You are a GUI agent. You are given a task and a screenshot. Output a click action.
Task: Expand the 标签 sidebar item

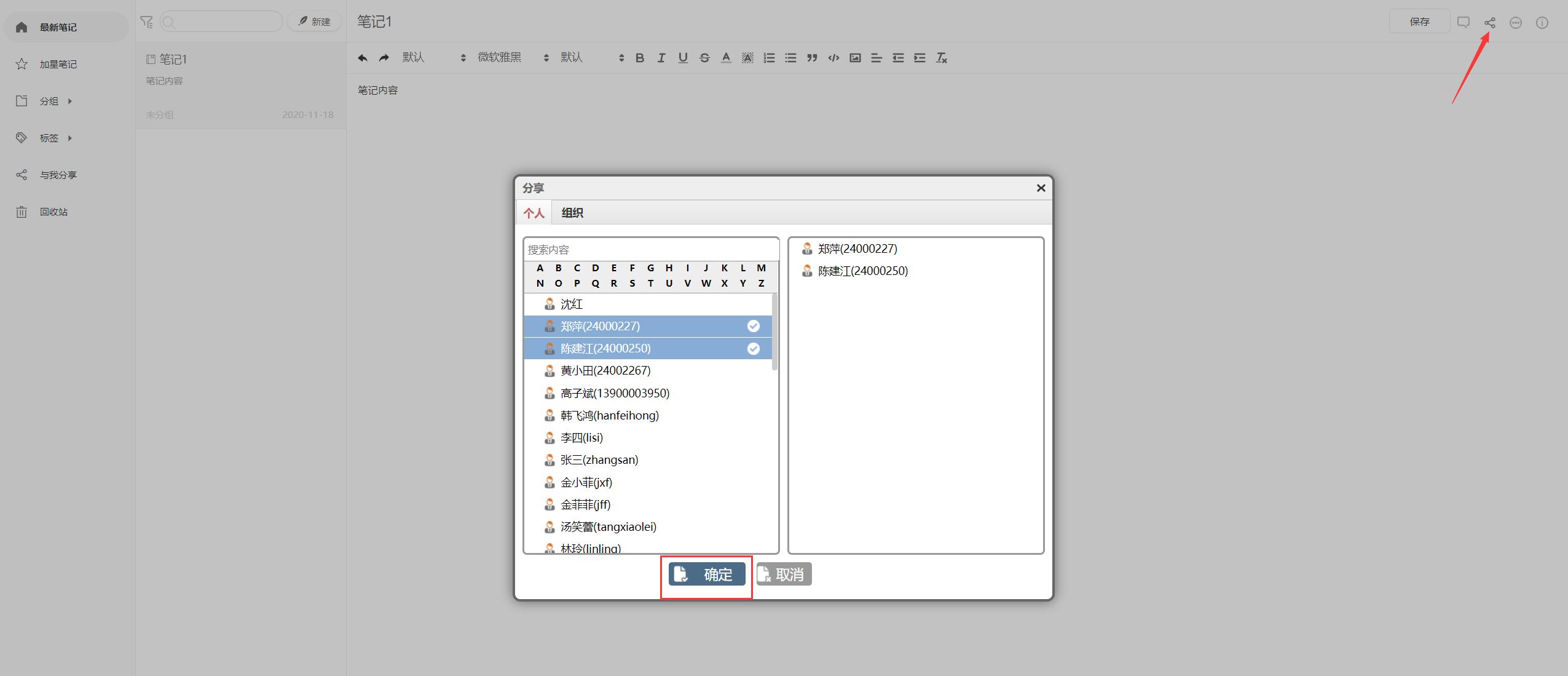pos(49,138)
